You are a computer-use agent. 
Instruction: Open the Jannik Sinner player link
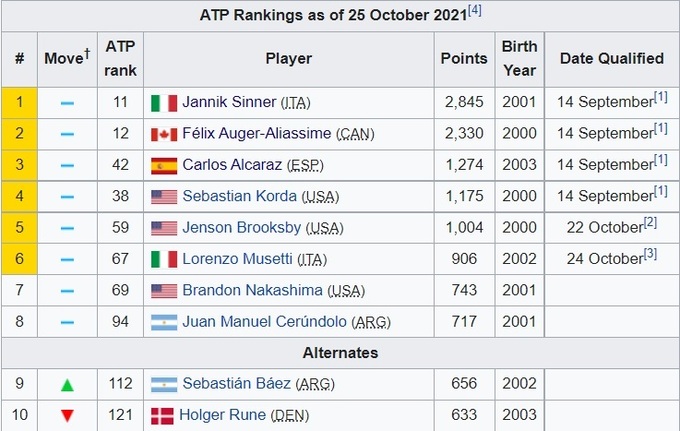(228, 102)
